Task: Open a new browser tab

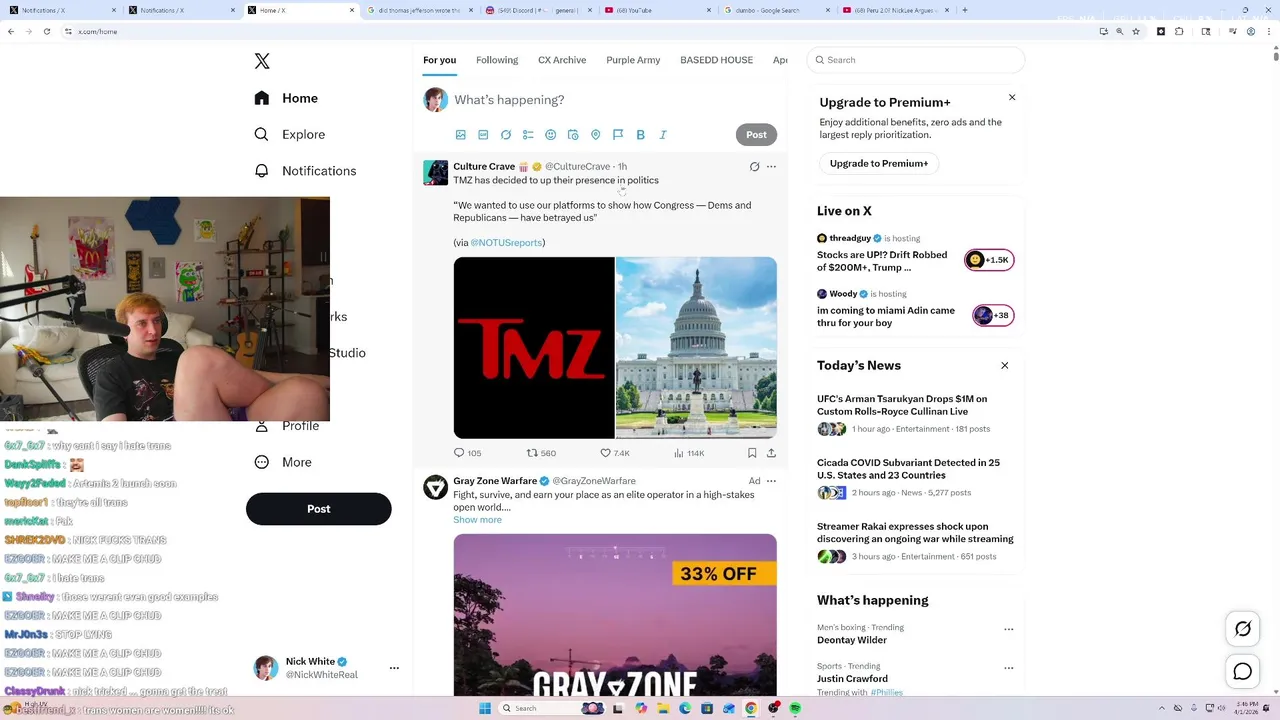Action: [964, 10]
